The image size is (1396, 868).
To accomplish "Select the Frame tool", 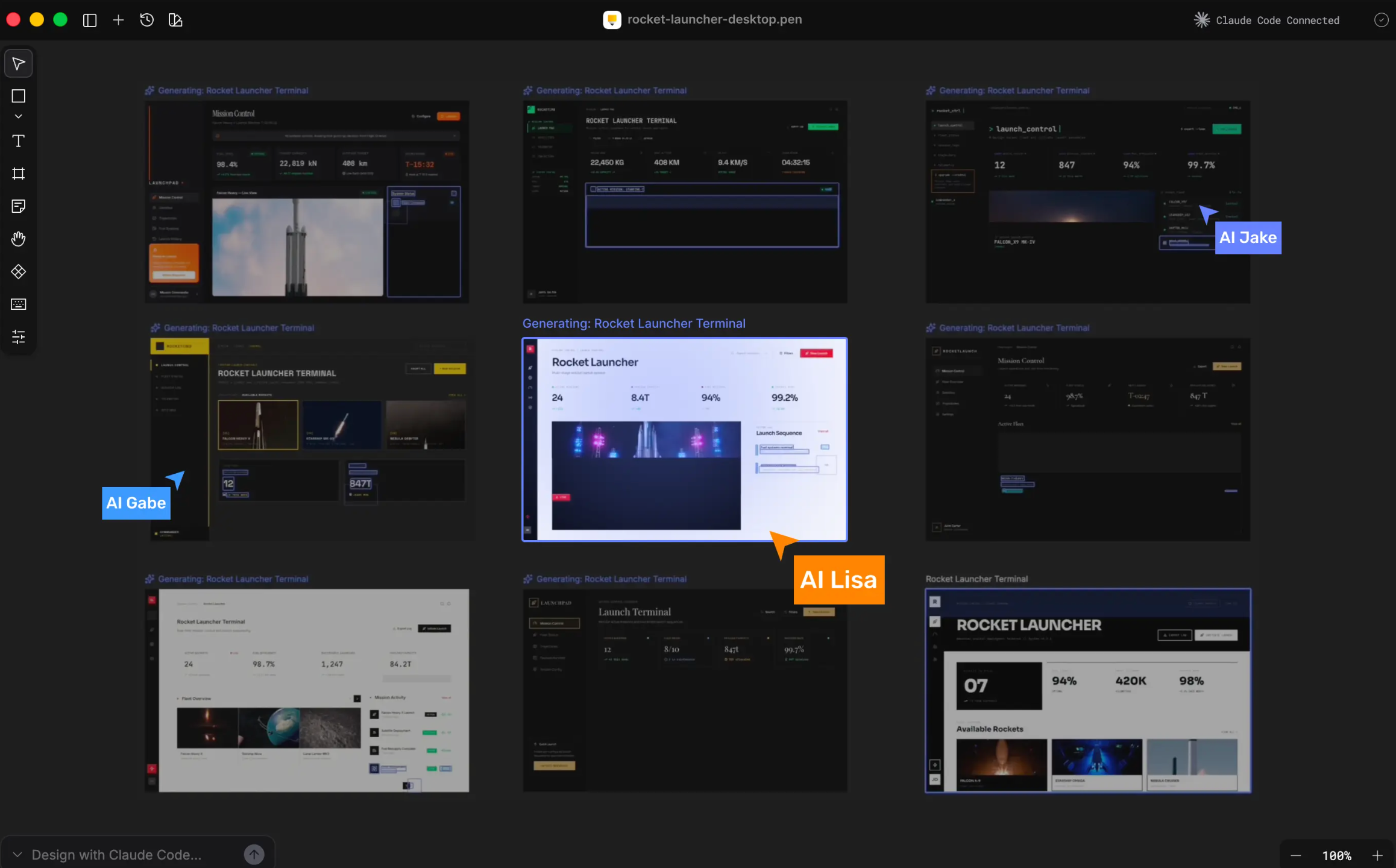I will coord(19,174).
